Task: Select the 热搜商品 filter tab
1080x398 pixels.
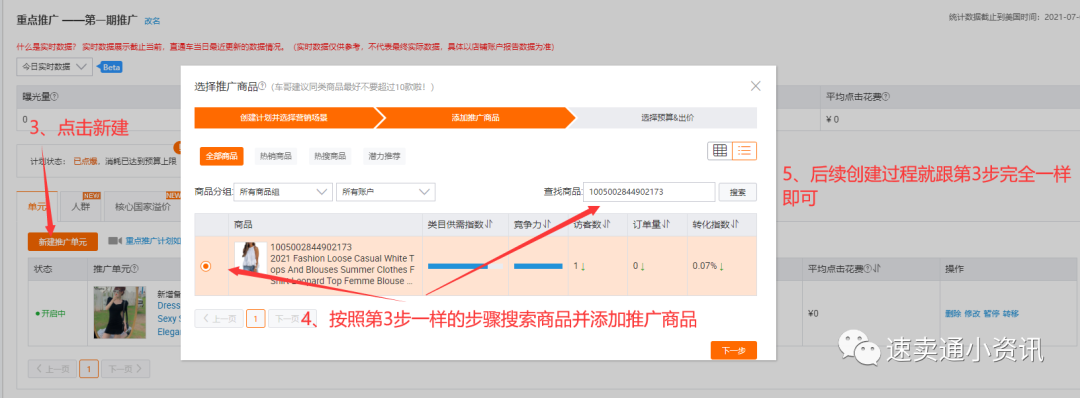Action: tap(330, 156)
